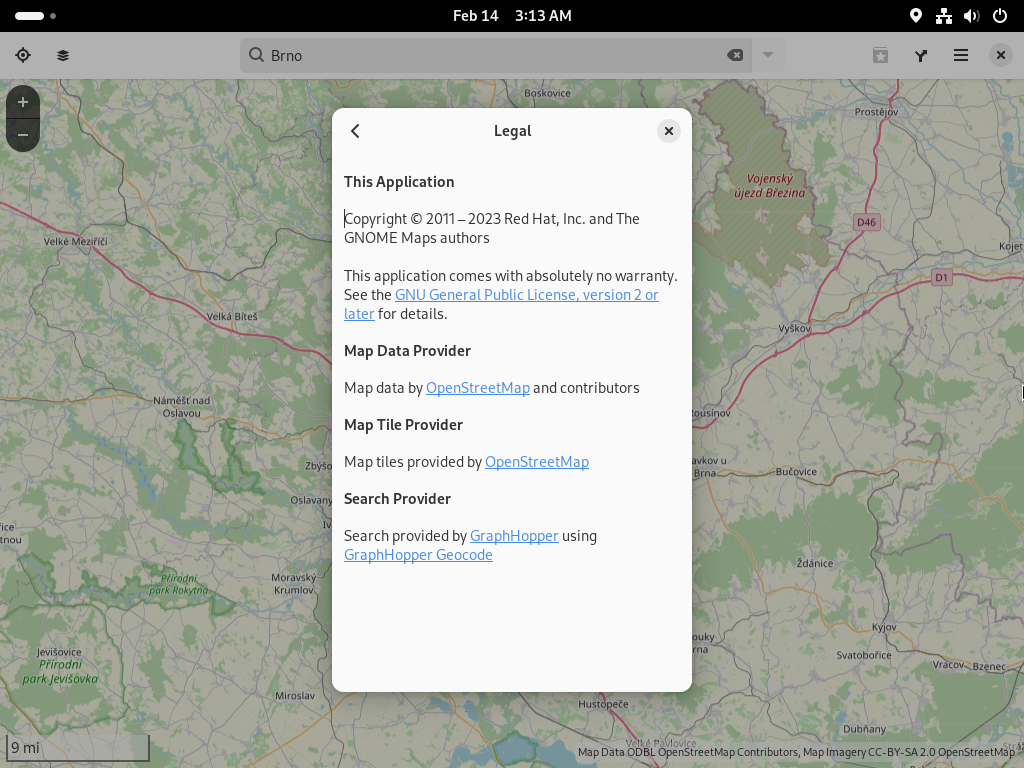The height and width of the screenshot is (768, 1024).
Task: Click the power icon in the top bar
Action: pos(1000,16)
